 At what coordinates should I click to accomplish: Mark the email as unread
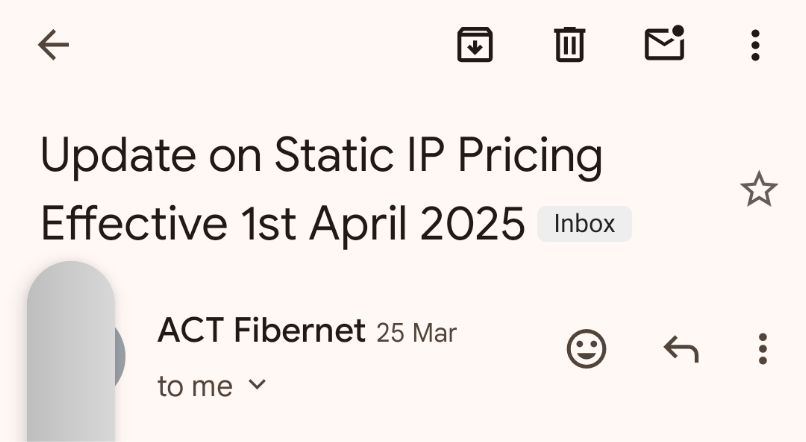click(x=664, y=45)
